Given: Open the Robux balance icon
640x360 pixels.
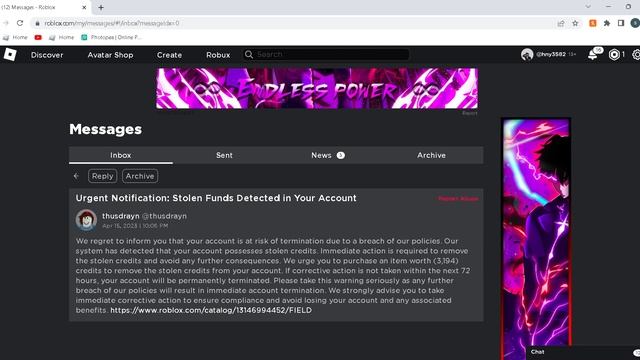Looking at the screenshot, I should pos(614,55).
